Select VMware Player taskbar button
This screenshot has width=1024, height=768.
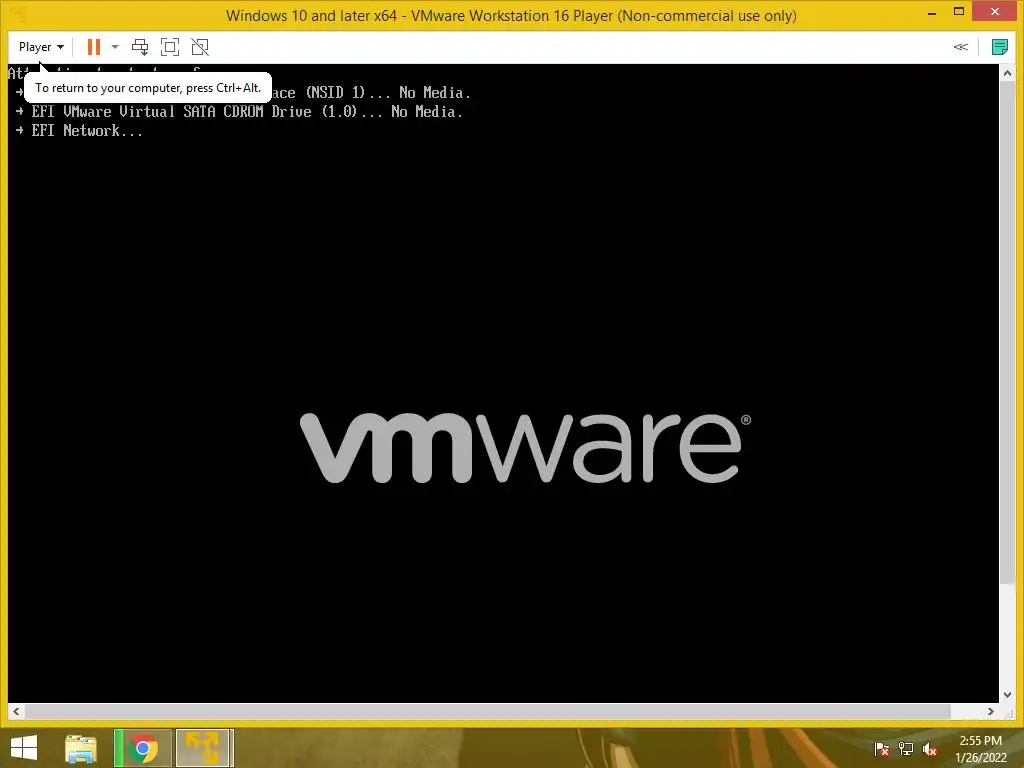click(x=204, y=748)
